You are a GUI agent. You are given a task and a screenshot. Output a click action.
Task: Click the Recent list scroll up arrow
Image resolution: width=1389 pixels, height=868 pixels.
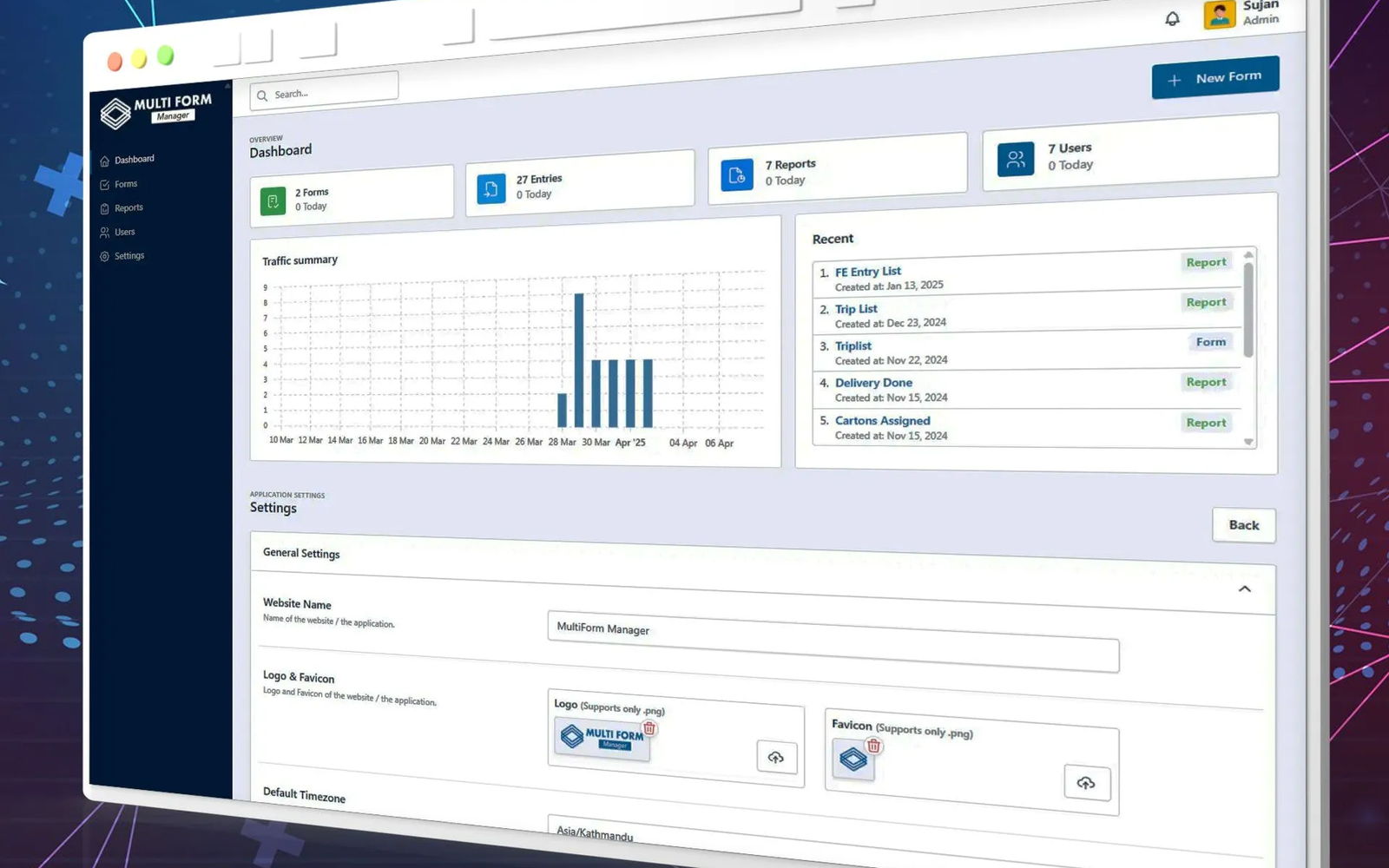(x=1248, y=254)
